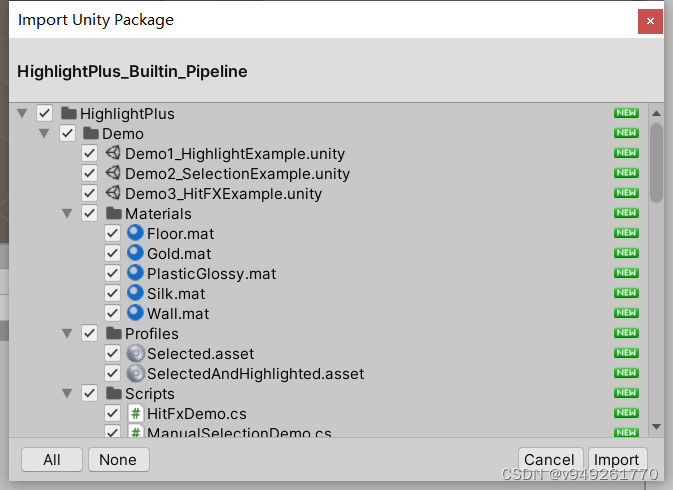Toggle the Selected.asset checkbox
Screen dimensions: 673x490
point(112,354)
